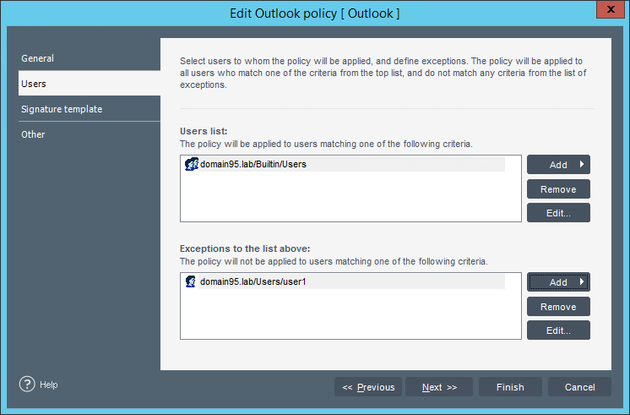This screenshot has height=415, width=630.
Task: Open the Other section
Action: [89, 134]
